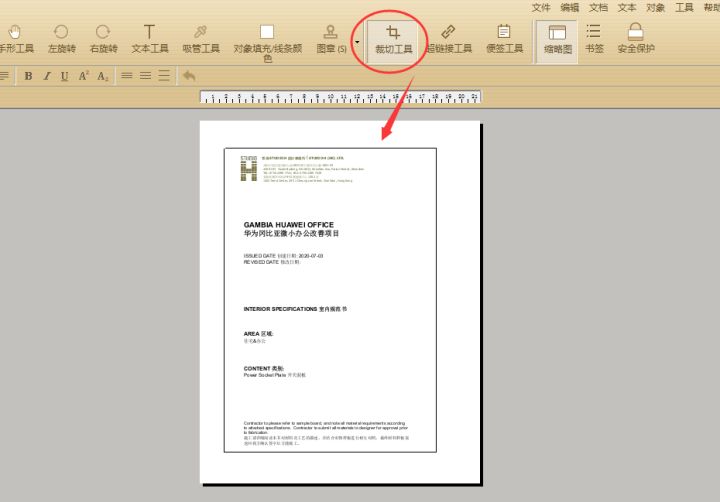Select the crop tool (裁切工具)
Viewport: 720px width, 502px height.
click(x=393, y=40)
